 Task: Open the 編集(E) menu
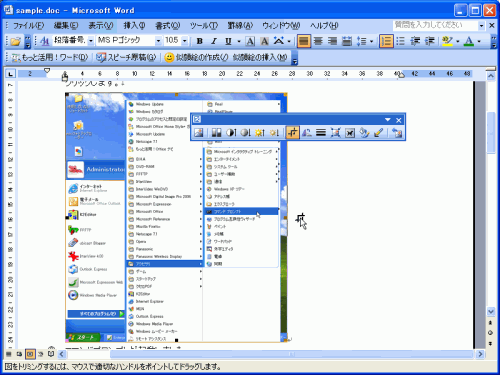pos(66,25)
